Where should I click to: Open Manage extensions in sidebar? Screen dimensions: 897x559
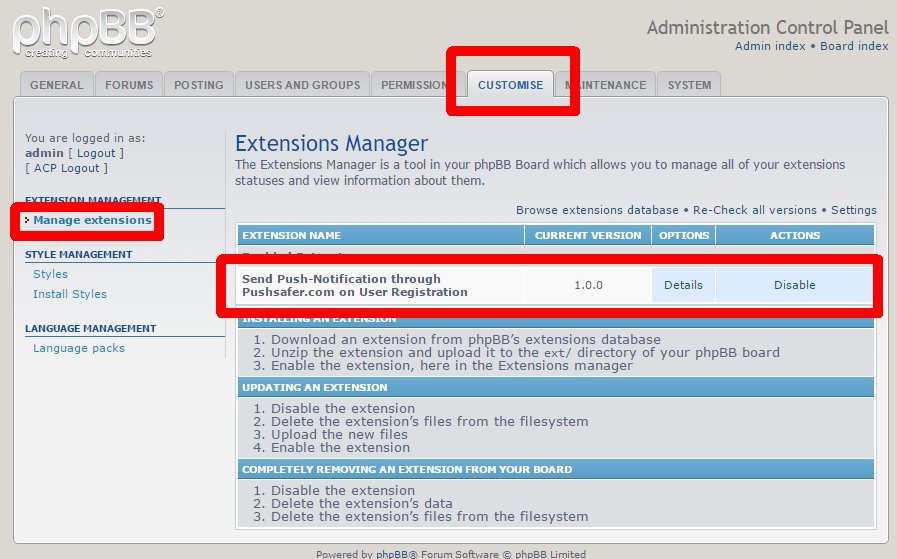[x=92, y=220]
